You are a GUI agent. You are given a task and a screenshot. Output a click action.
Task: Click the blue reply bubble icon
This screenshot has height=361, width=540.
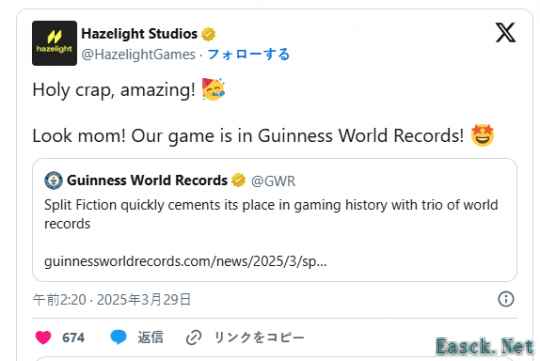tap(118, 337)
